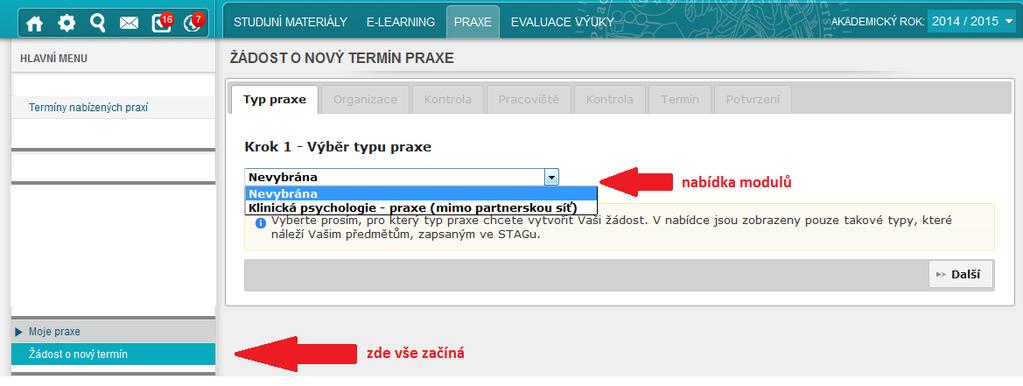Viewport: 1023px width, 386px height.
Task: Open notifications icon with badge 16
Action: [x=162, y=22]
